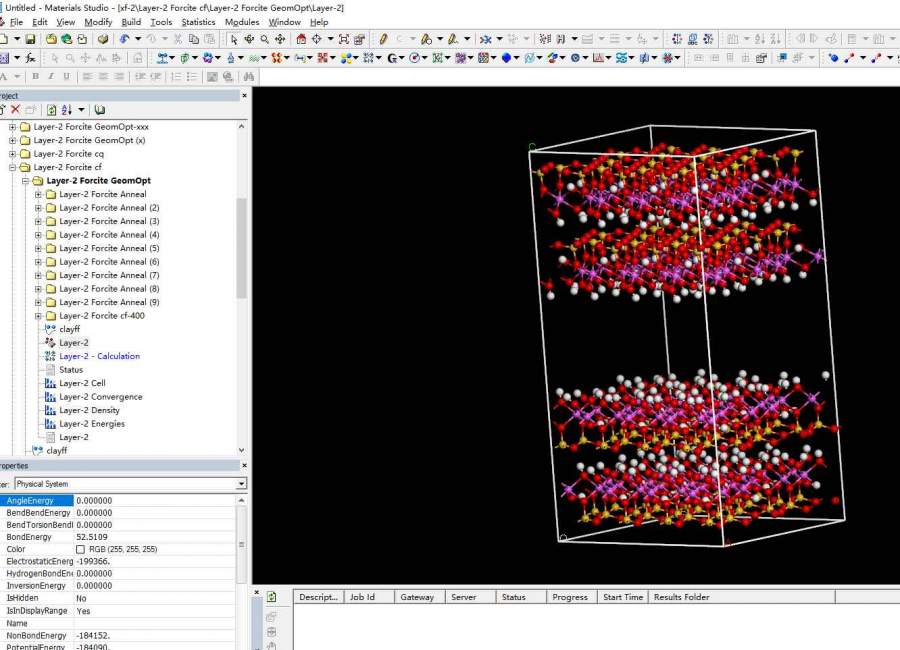Activate the Zoom magnifier tool
The height and width of the screenshot is (650, 900).
click(x=265, y=39)
